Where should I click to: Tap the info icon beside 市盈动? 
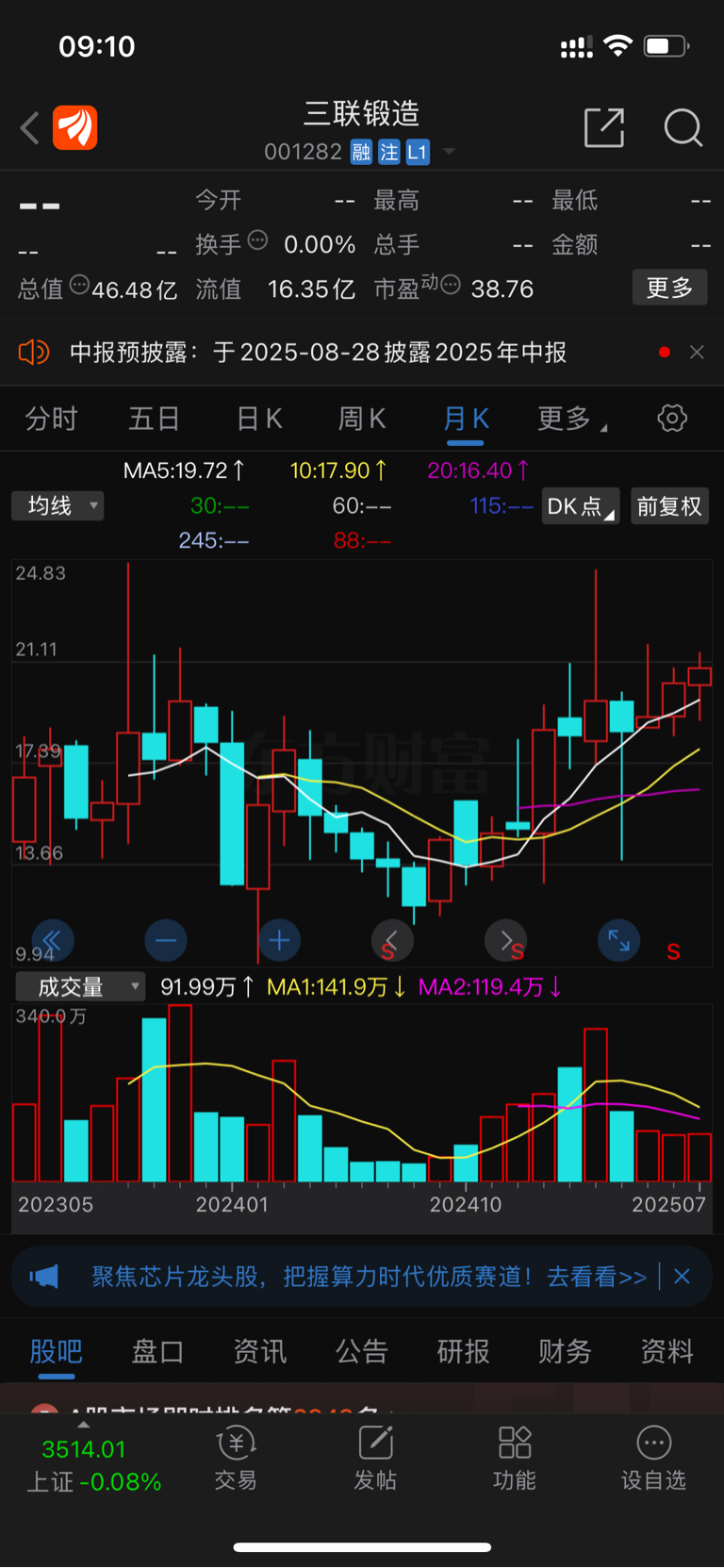click(451, 284)
